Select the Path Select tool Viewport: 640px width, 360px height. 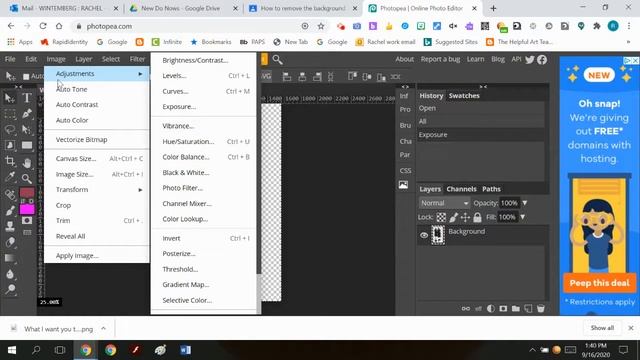[x=27, y=130]
